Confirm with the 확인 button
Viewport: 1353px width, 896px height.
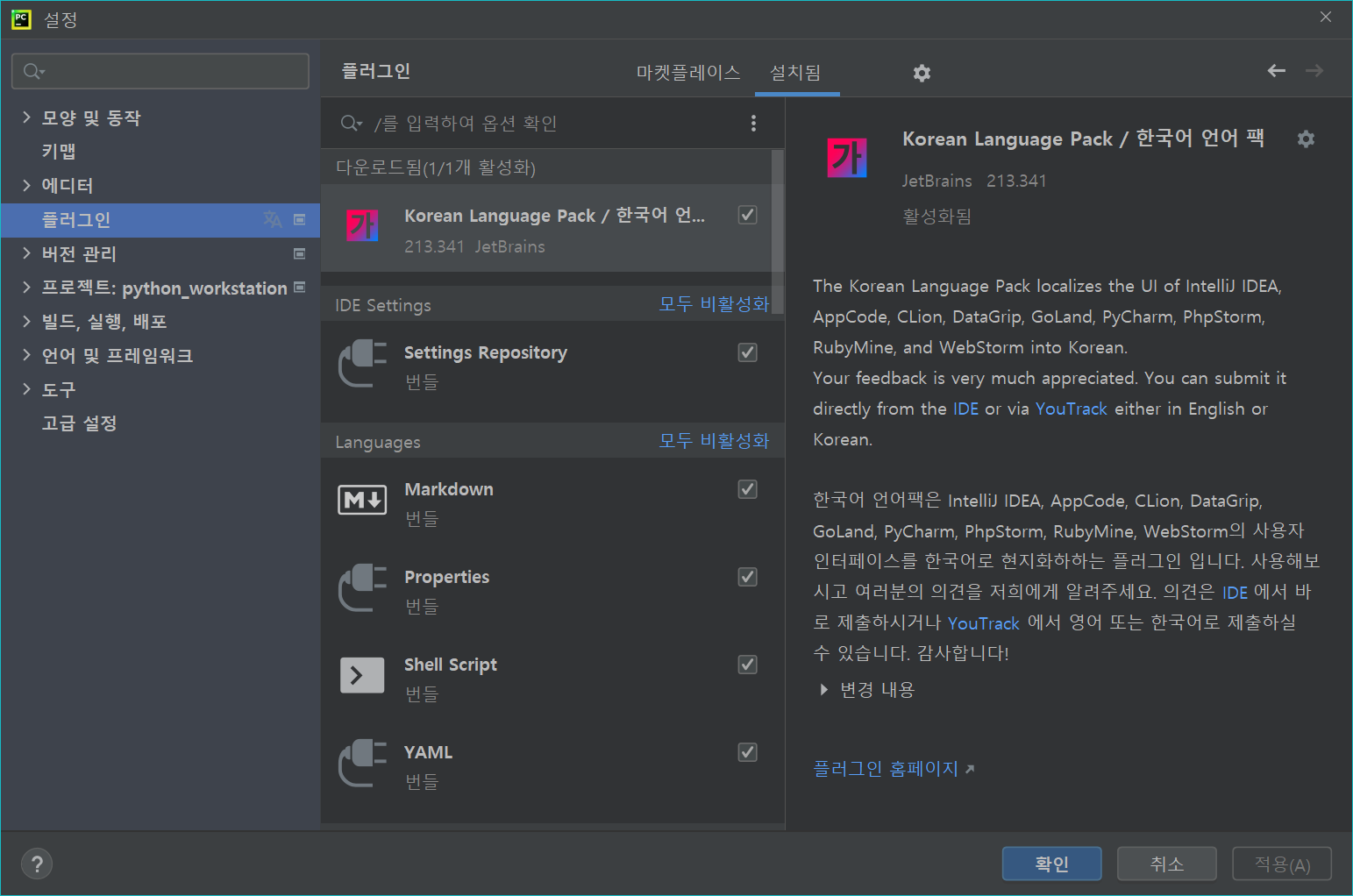tap(1052, 864)
